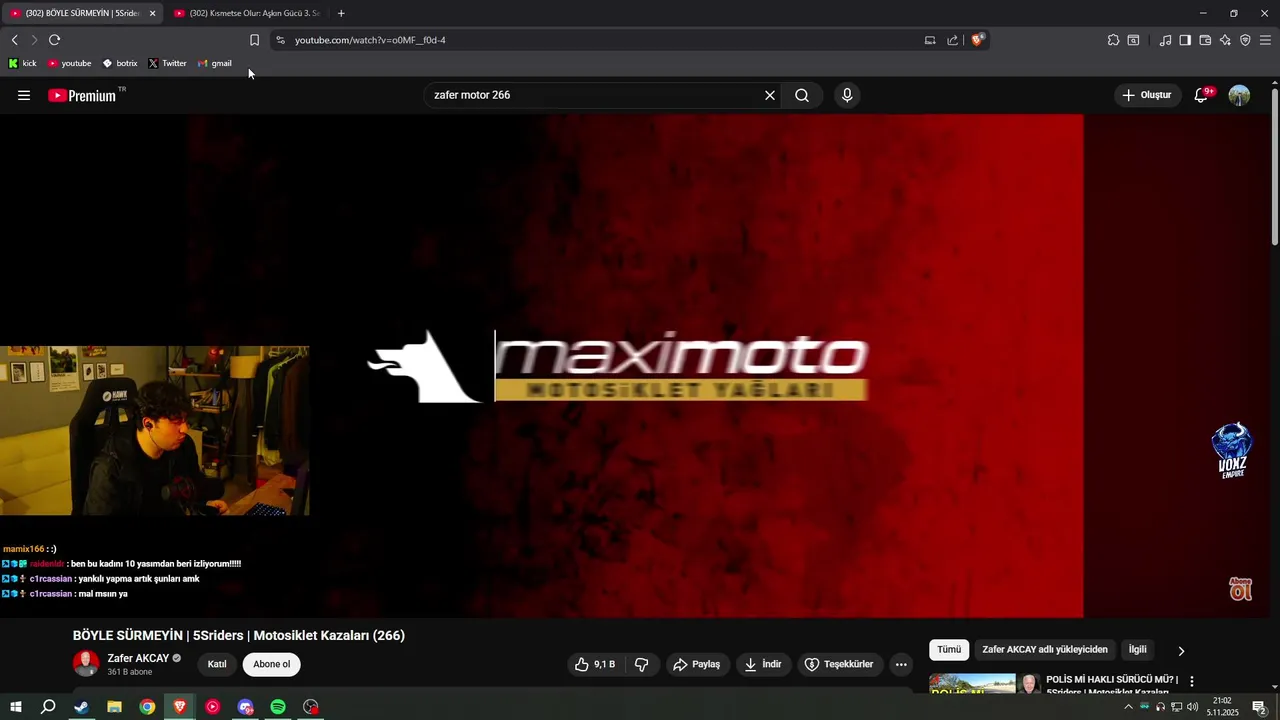Install or cast via the screen icon in address bar
1280x720 pixels.
tap(930, 40)
